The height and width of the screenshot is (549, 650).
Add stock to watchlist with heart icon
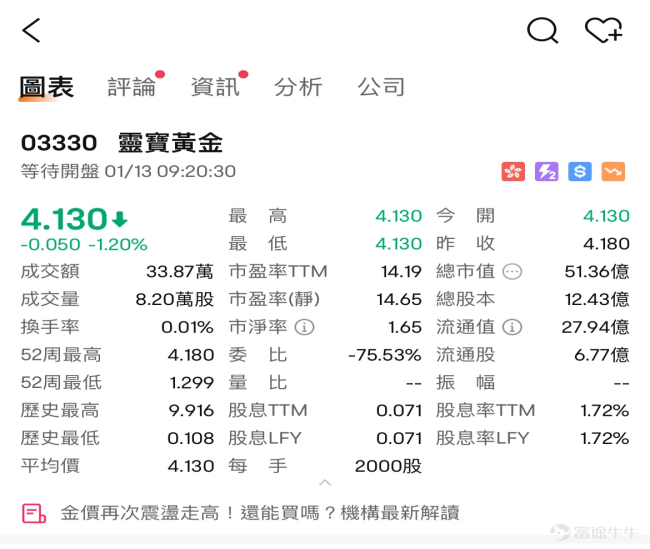(x=604, y=30)
